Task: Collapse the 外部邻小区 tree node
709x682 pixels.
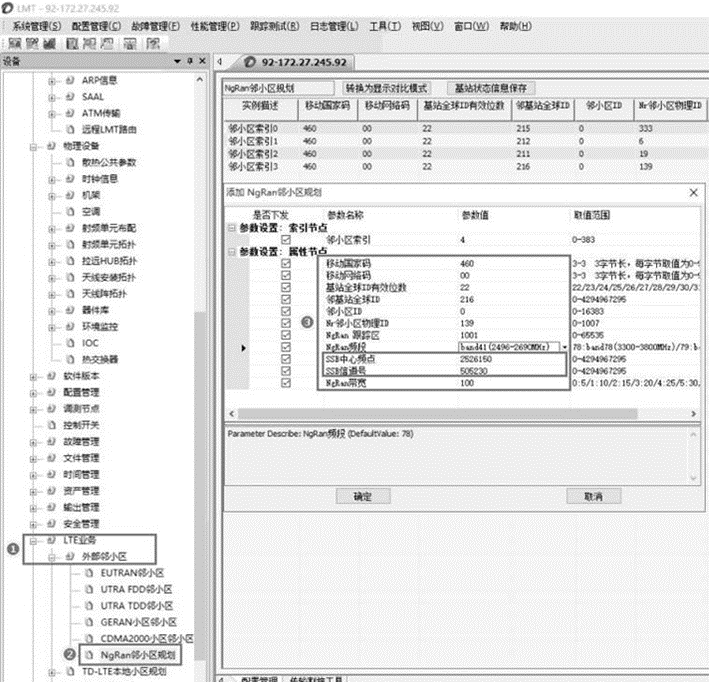Action: (52, 557)
